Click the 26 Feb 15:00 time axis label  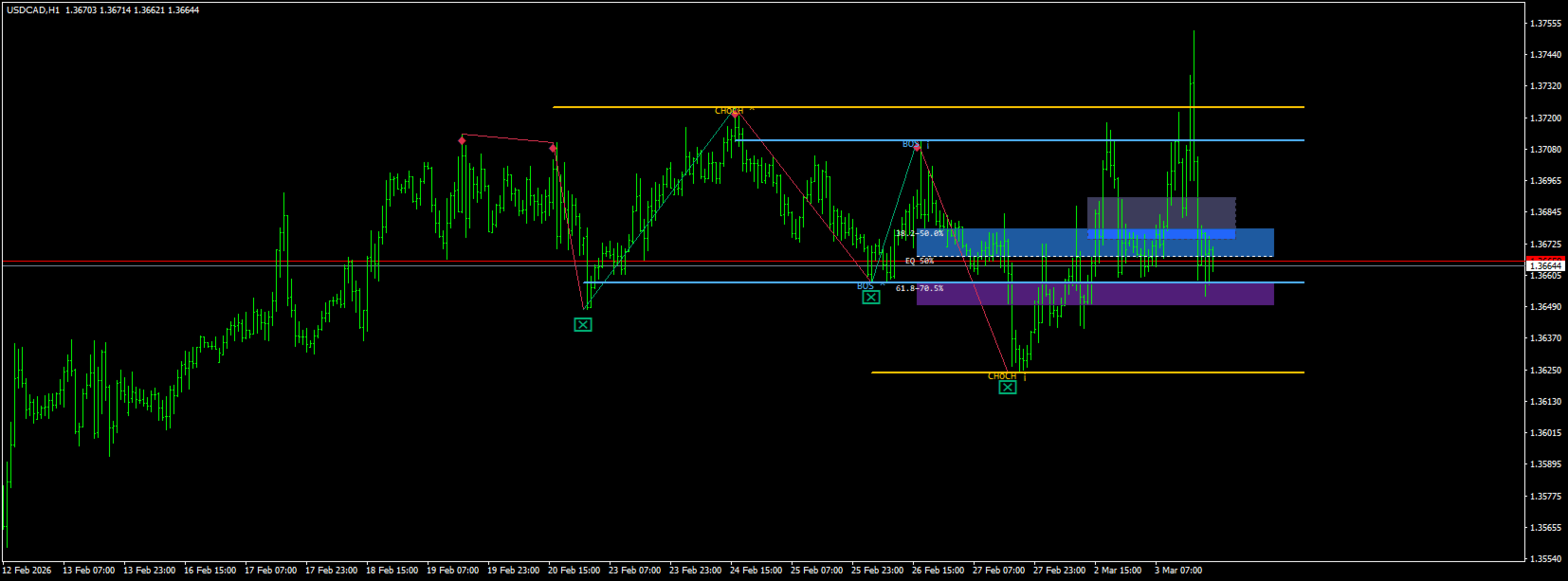(938, 571)
